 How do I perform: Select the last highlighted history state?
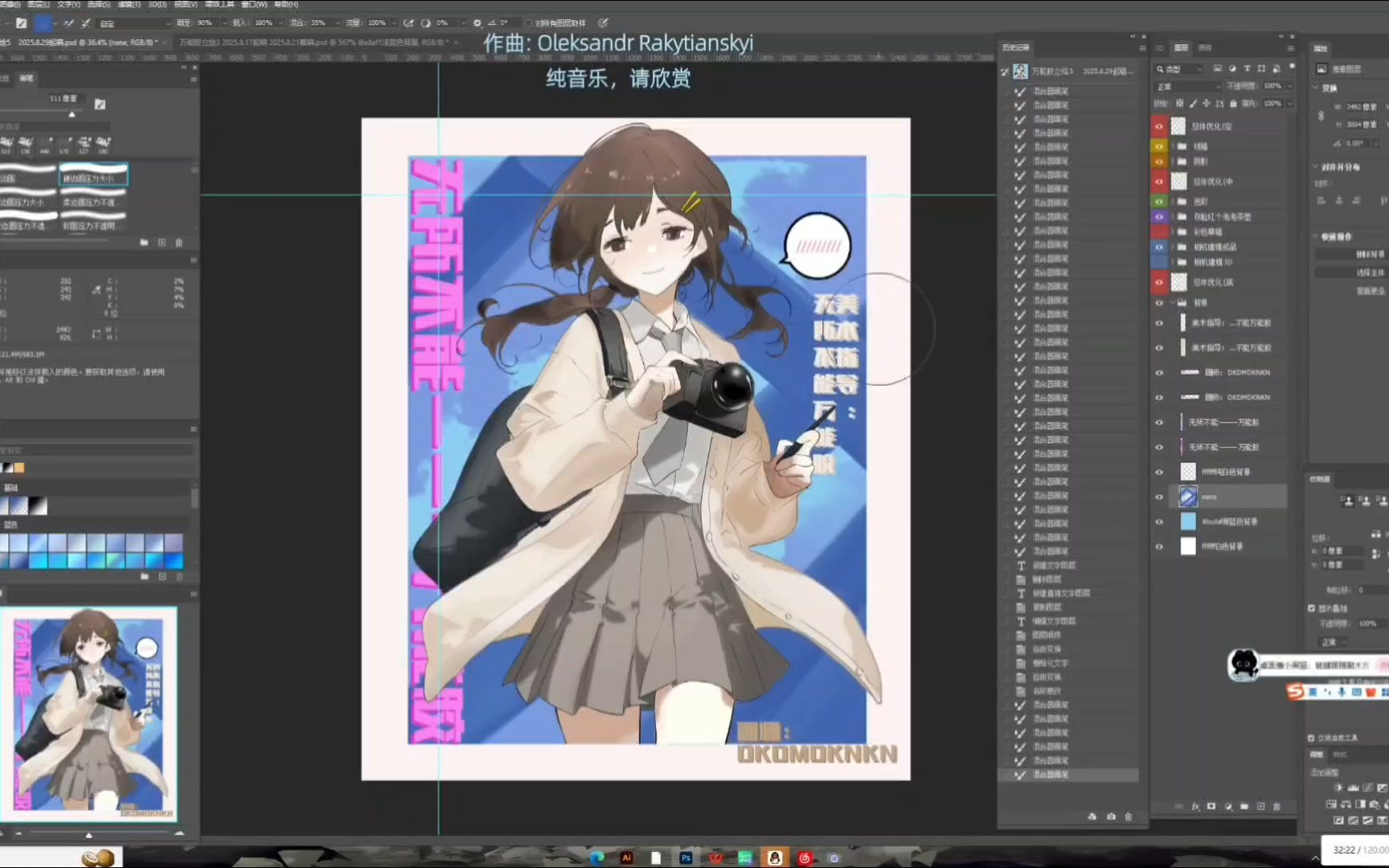(x=1069, y=775)
